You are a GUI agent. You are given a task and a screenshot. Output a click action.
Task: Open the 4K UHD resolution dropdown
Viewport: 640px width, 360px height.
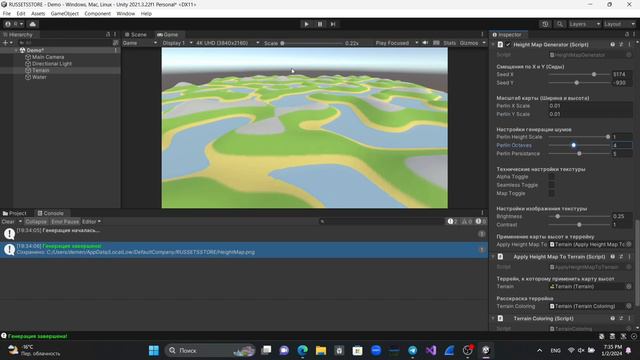(x=227, y=43)
